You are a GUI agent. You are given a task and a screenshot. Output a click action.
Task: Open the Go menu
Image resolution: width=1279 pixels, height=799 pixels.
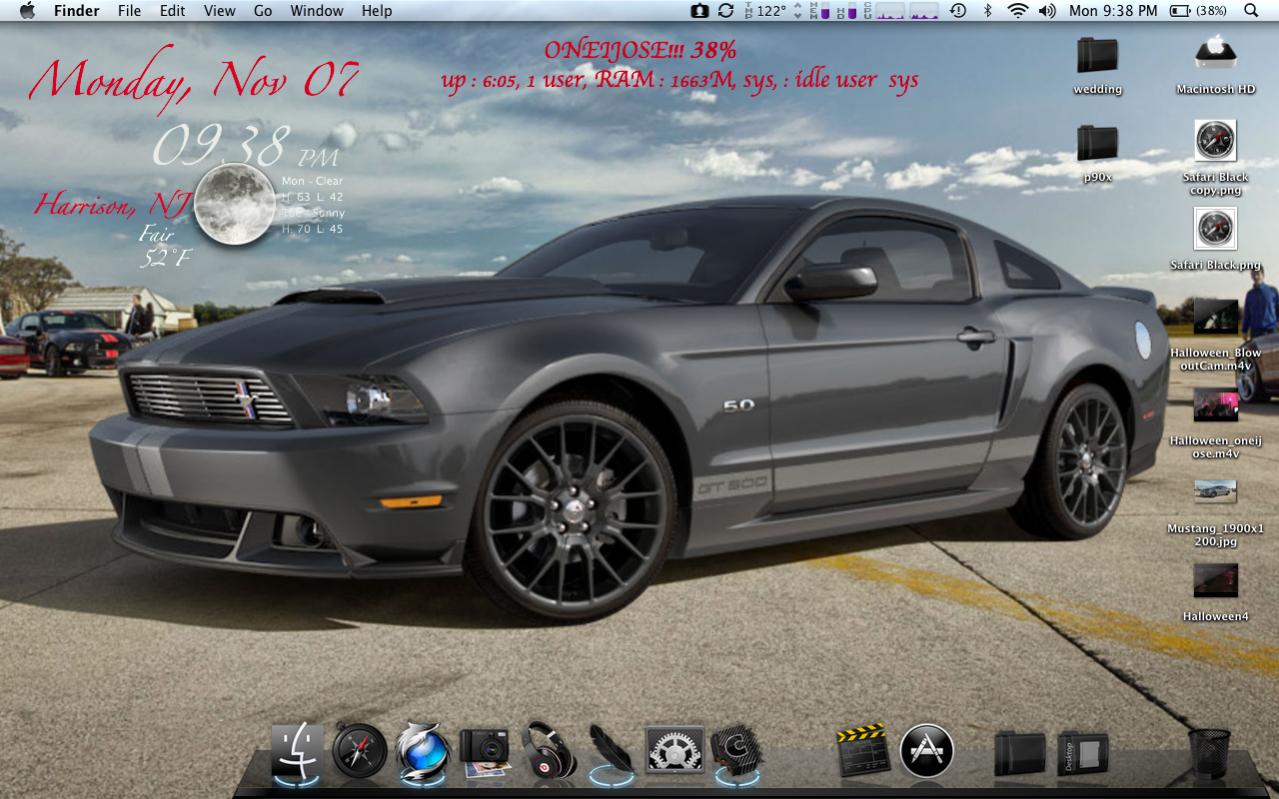263,10
